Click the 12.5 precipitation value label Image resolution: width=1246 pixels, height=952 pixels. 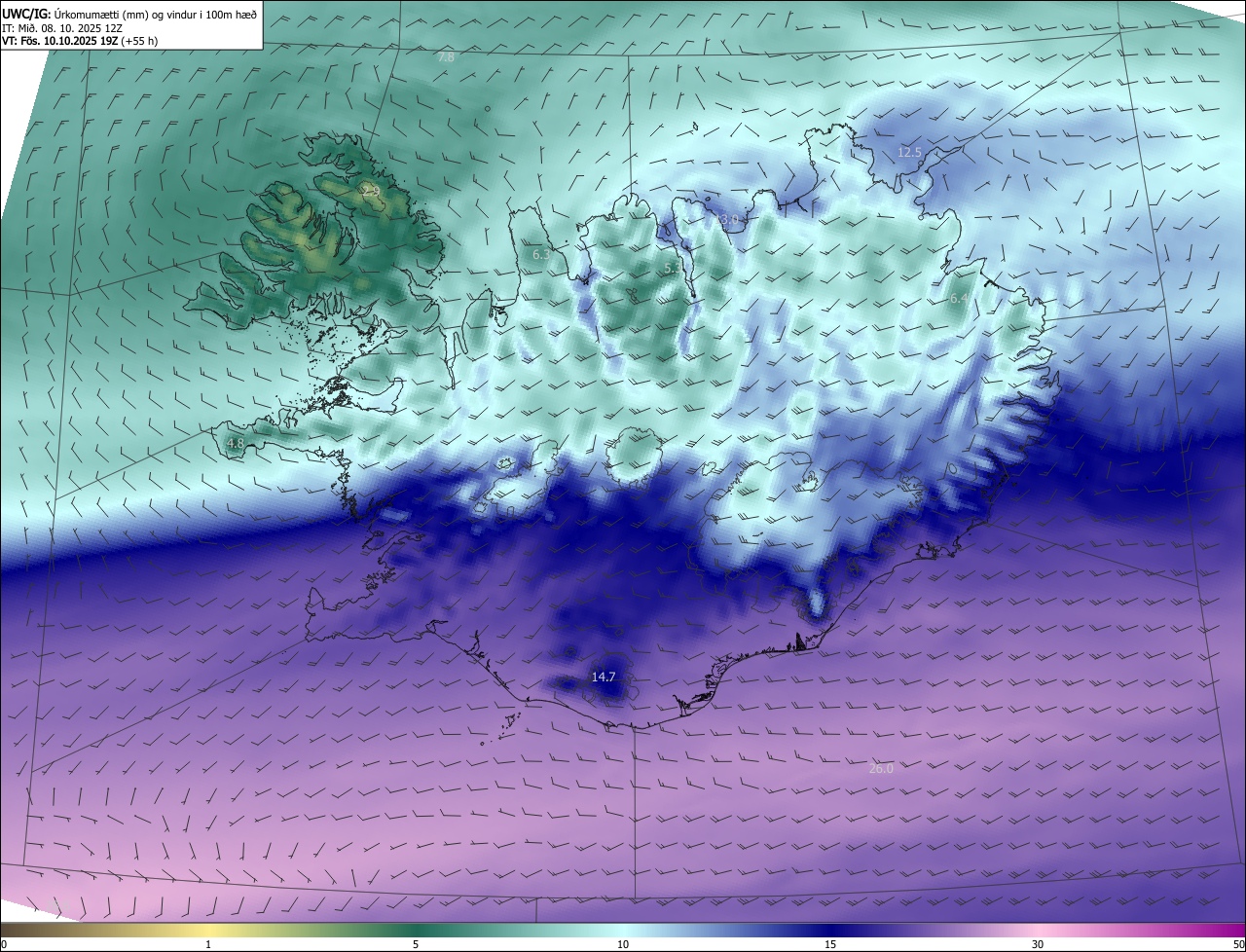click(909, 153)
